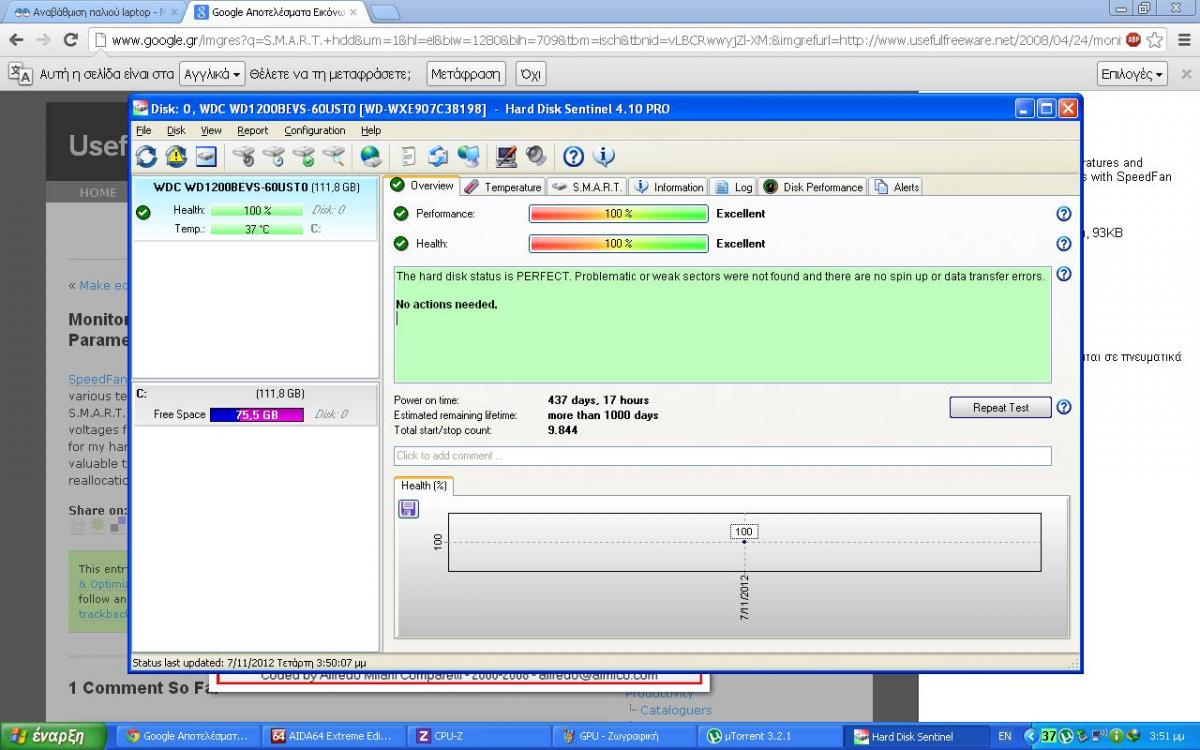Screen dimensions: 1200x750
Task: Open the Επιλογές options dropdown
Action: (x=1133, y=74)
